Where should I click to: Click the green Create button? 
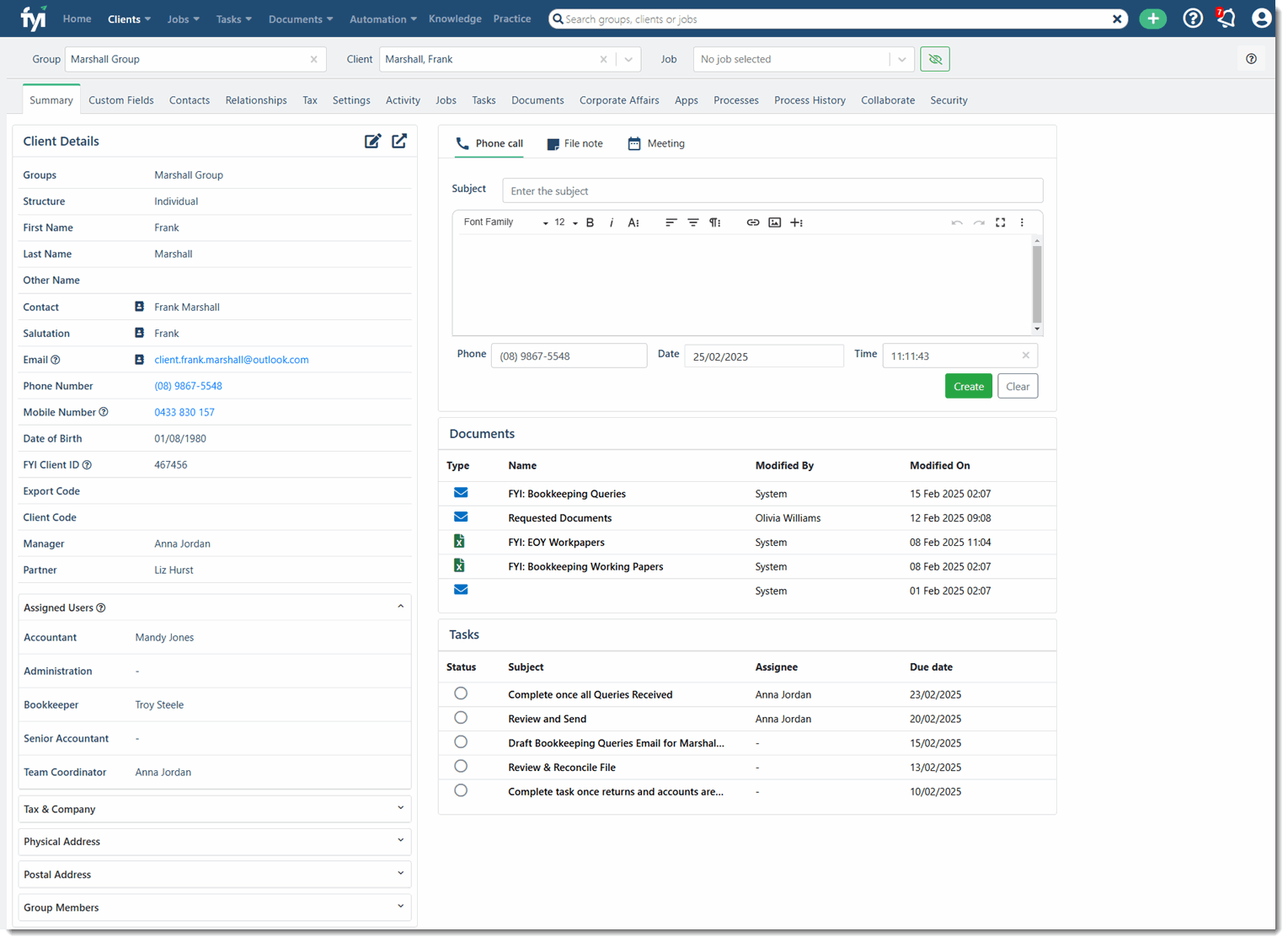coord(968,387)
